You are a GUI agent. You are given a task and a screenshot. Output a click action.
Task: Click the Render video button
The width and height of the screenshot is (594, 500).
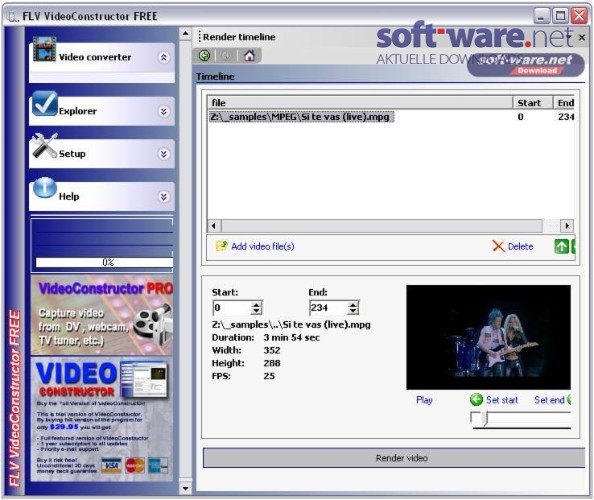(x=394, y=458)
